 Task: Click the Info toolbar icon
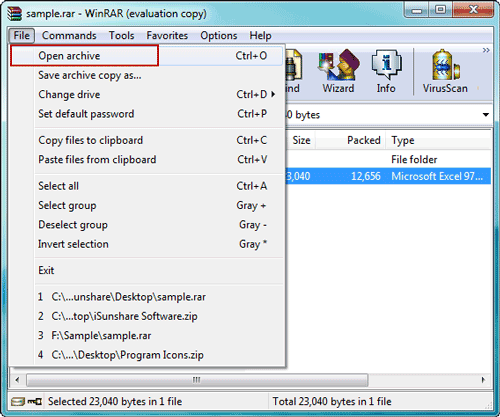[386, 71]
